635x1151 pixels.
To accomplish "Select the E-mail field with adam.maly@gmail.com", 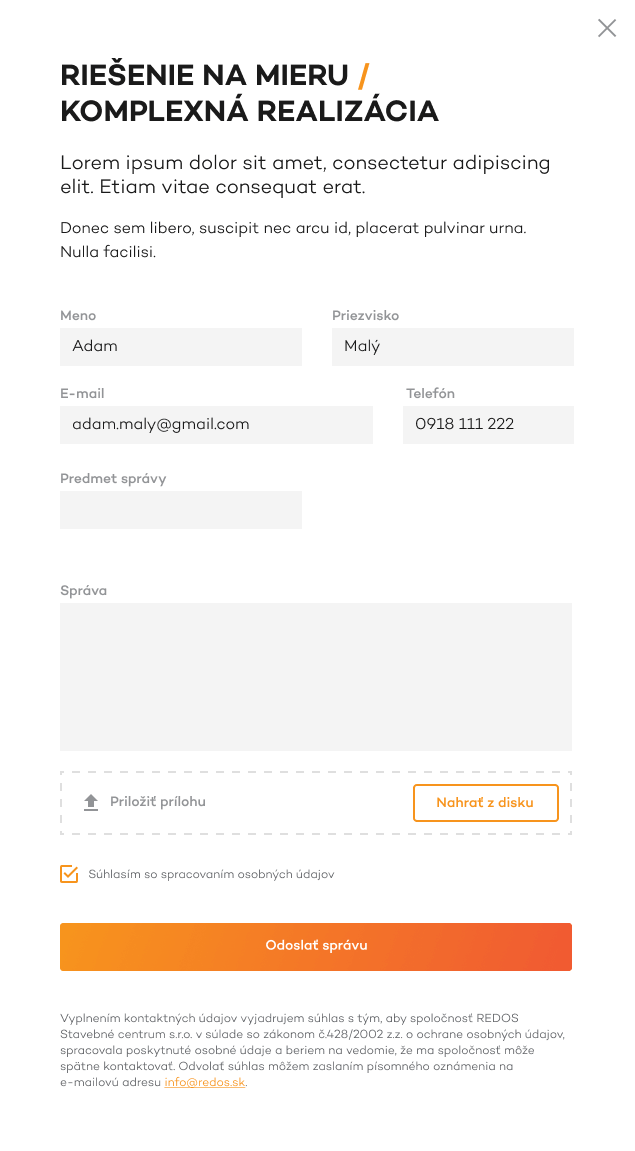I will (x=216, y=424).
